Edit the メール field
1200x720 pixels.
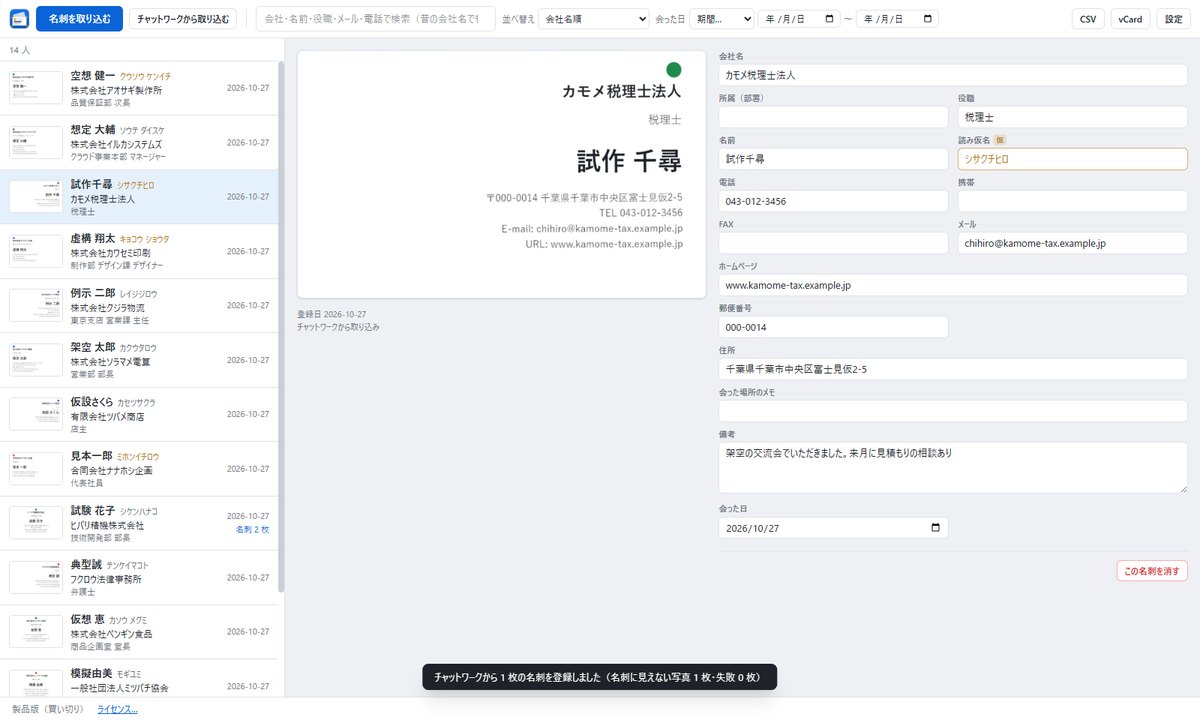(x=1073, y=243)
